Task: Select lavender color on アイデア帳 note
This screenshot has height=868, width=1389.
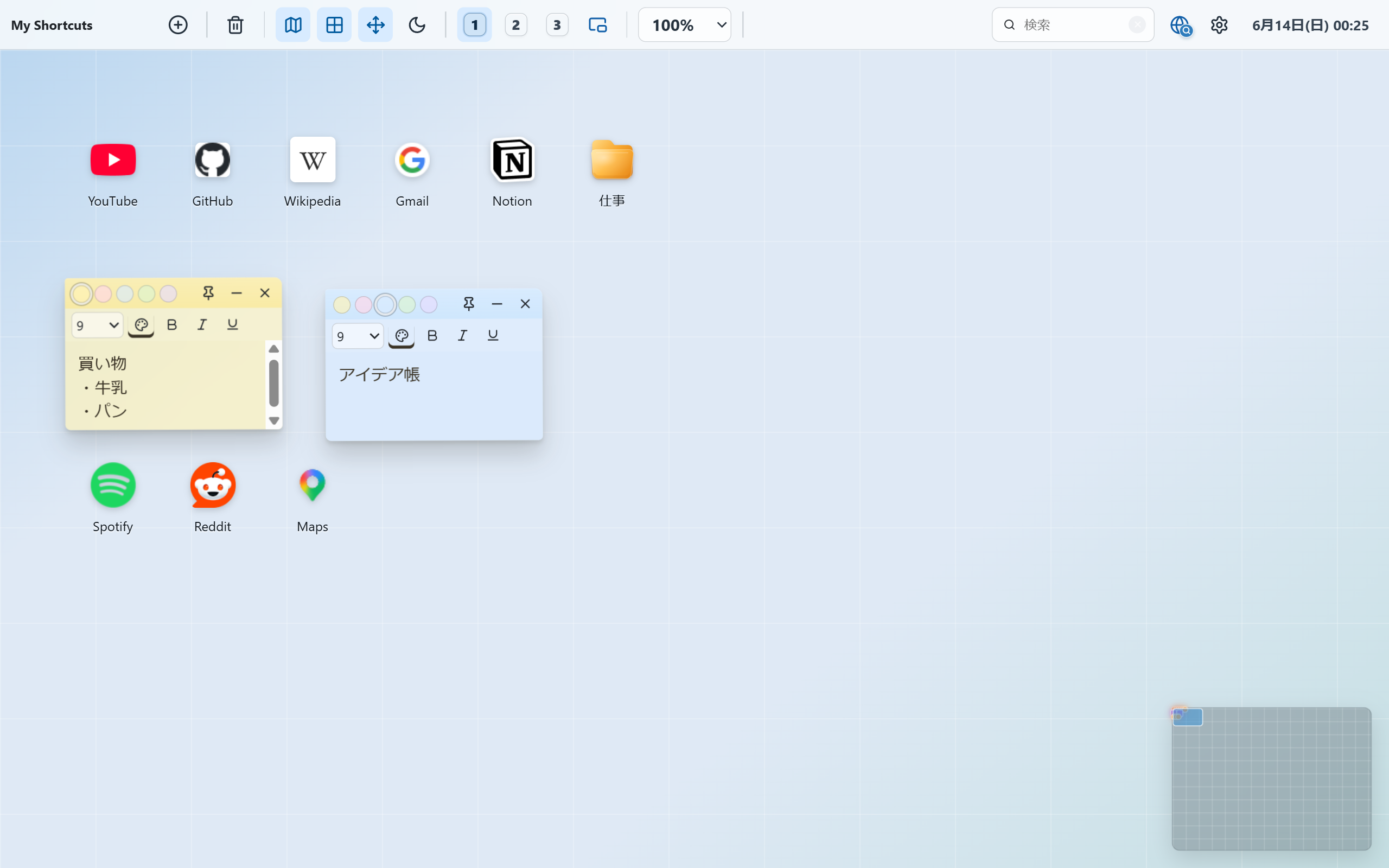Action: point(429,305)
